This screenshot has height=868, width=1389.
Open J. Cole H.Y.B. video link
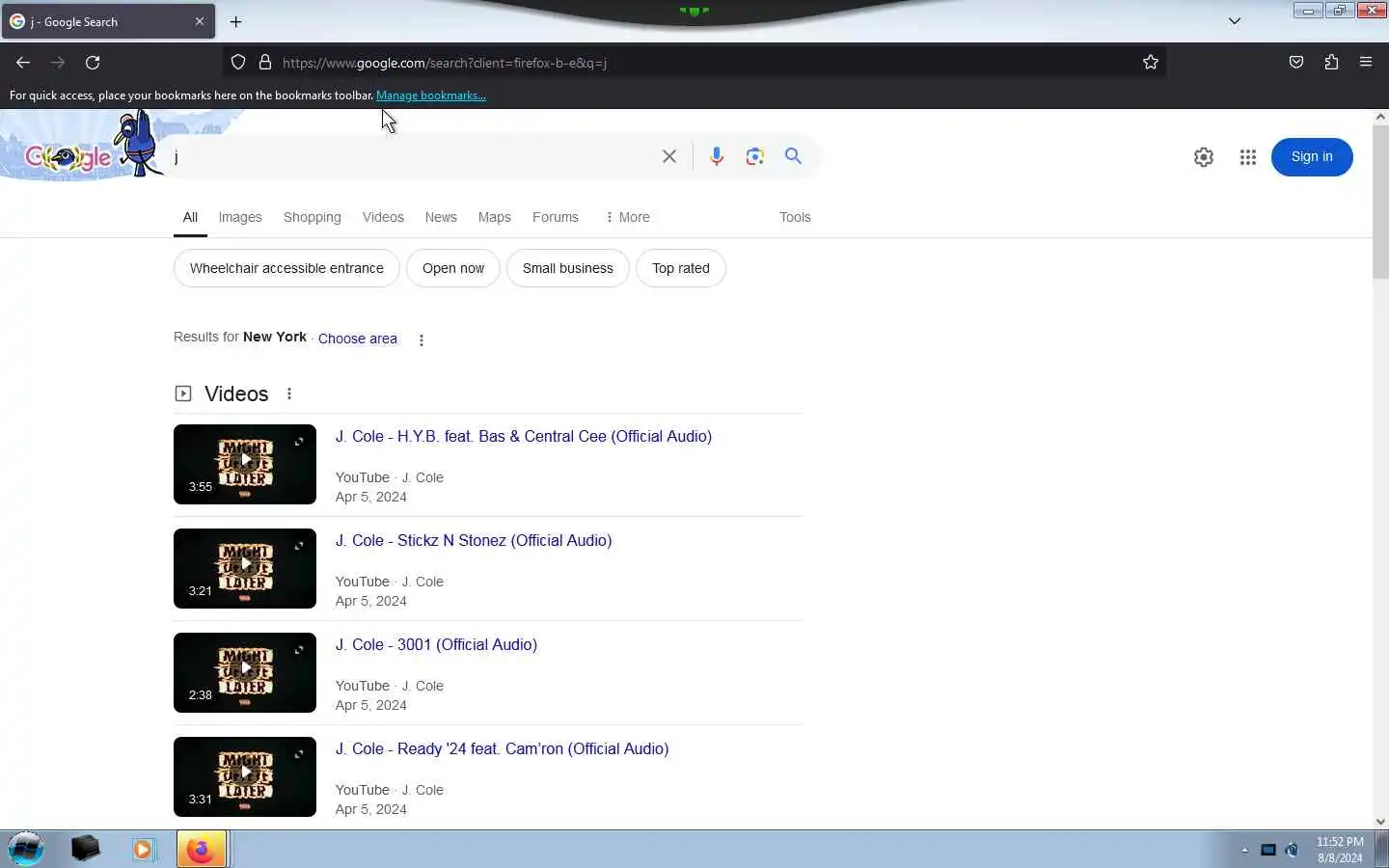(x=524, y=436)
